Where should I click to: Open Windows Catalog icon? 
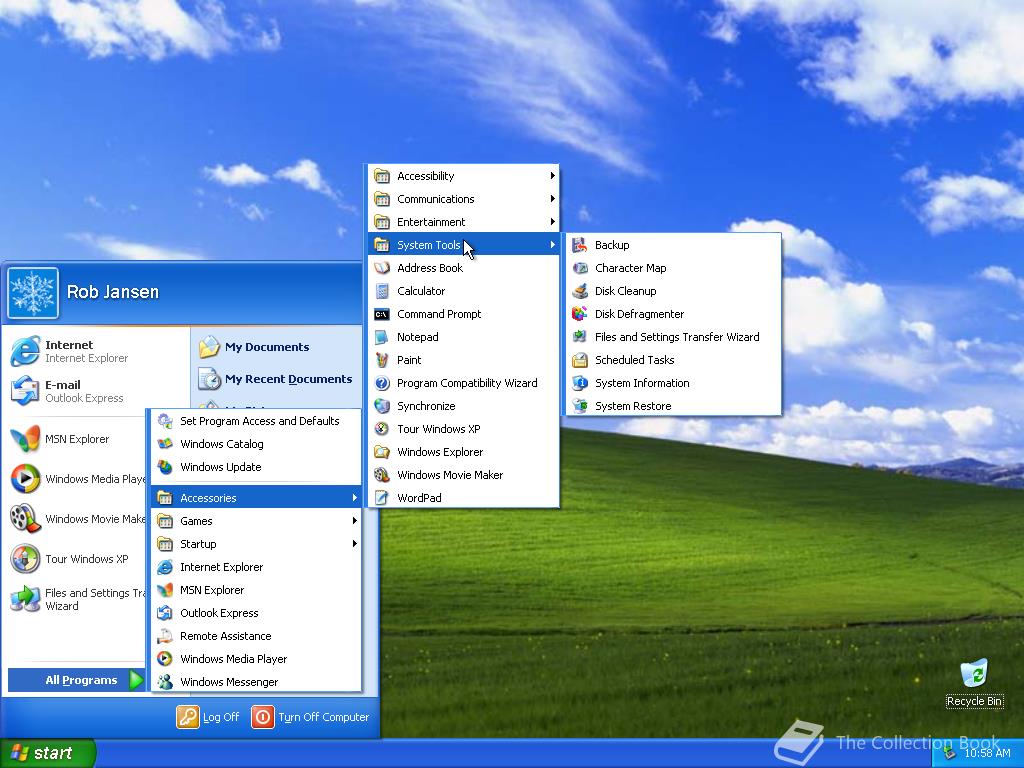[x=165, y=444]
